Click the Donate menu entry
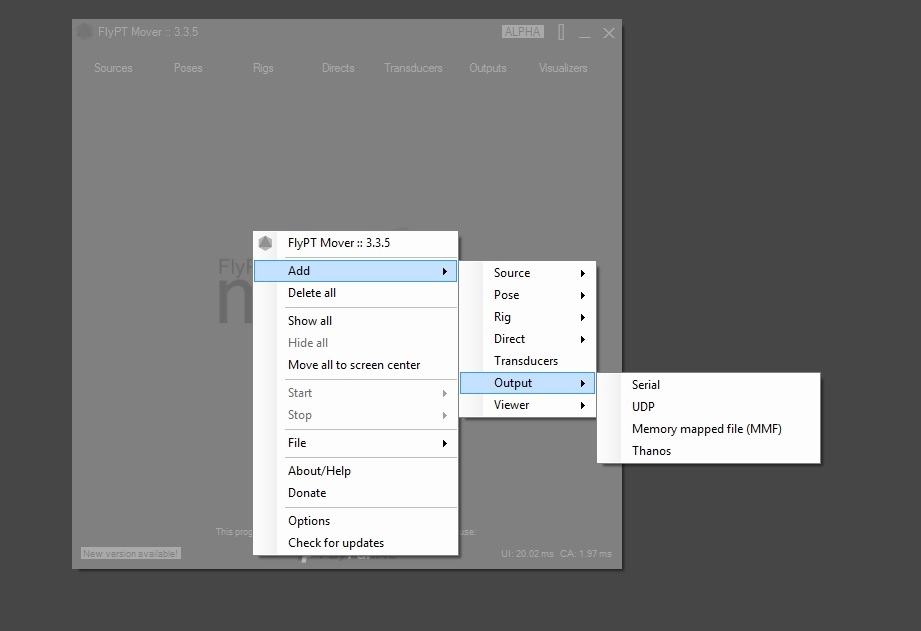Viewport: 921px width, 631px height. (x=355, y=493)
